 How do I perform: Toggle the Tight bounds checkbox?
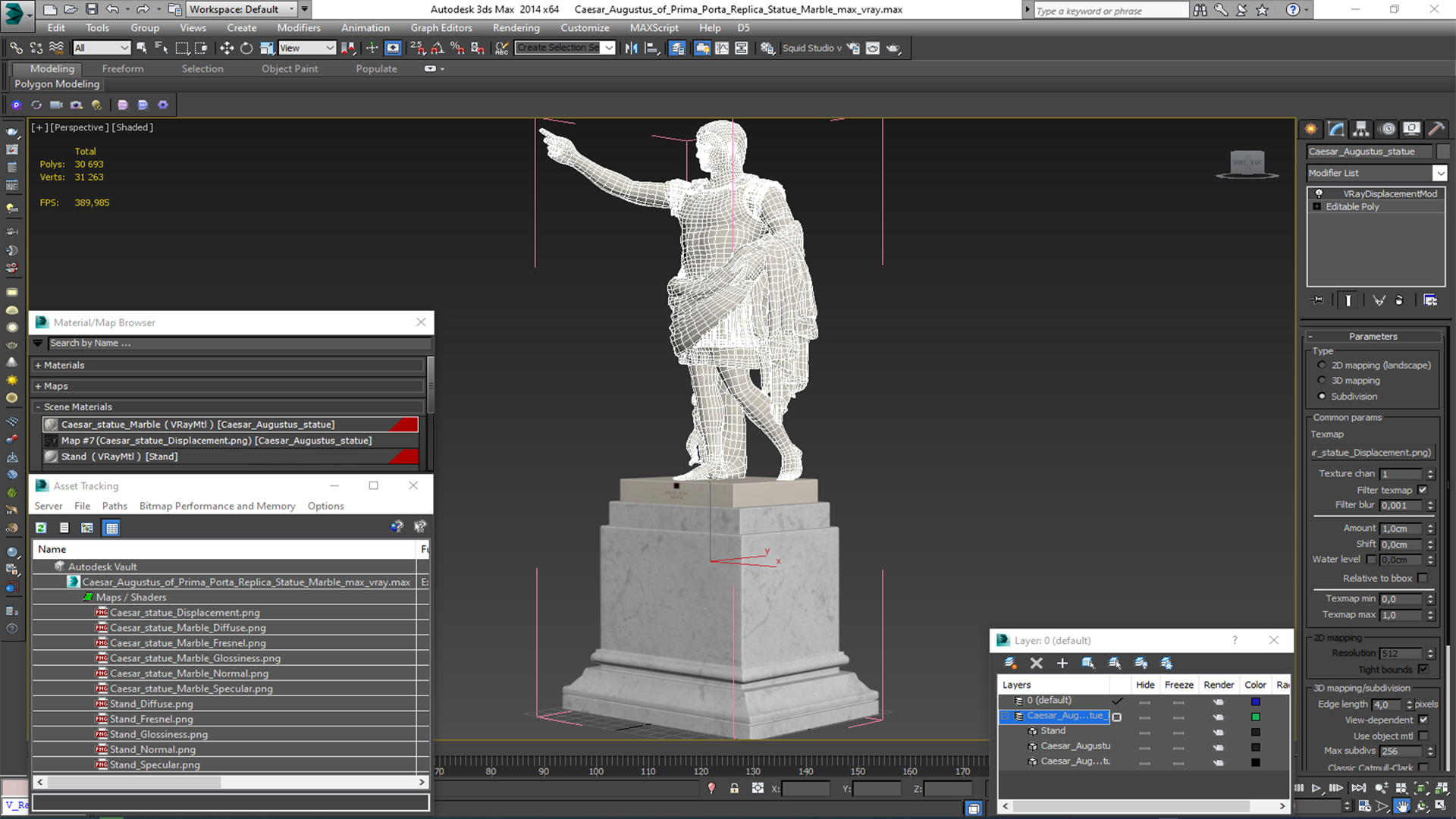pyautogui.click(x=1423, y=669)
